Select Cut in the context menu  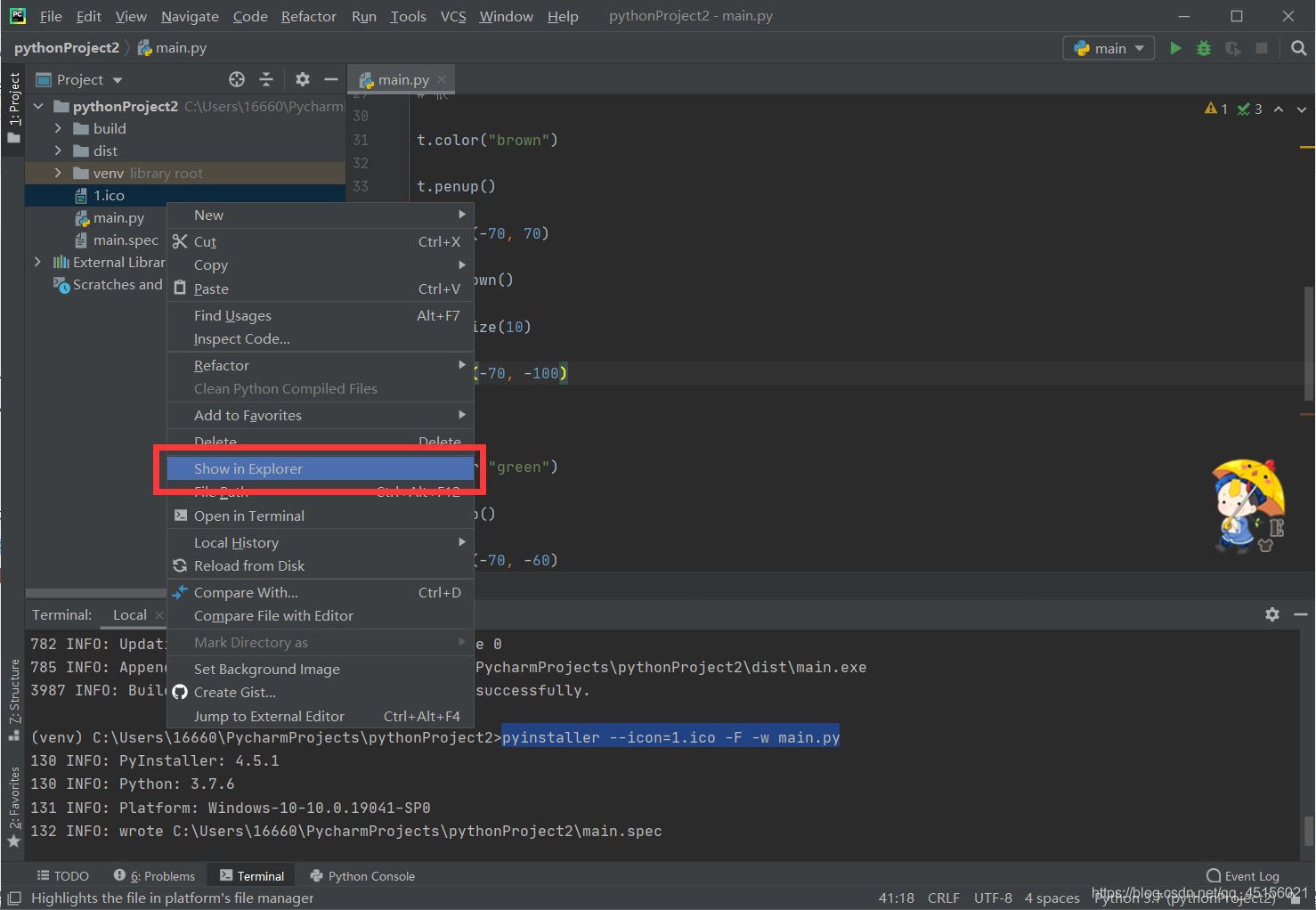click(321, 241)
